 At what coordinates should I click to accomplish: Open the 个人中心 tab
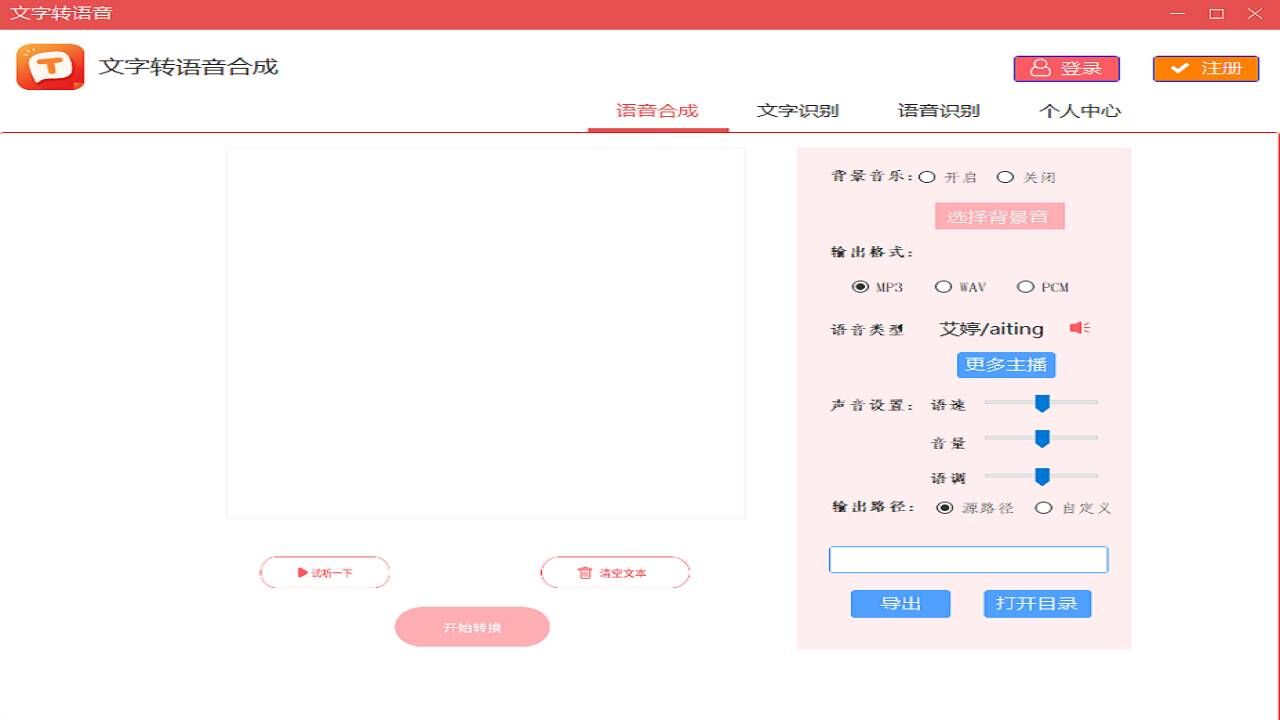(1078, 110)
